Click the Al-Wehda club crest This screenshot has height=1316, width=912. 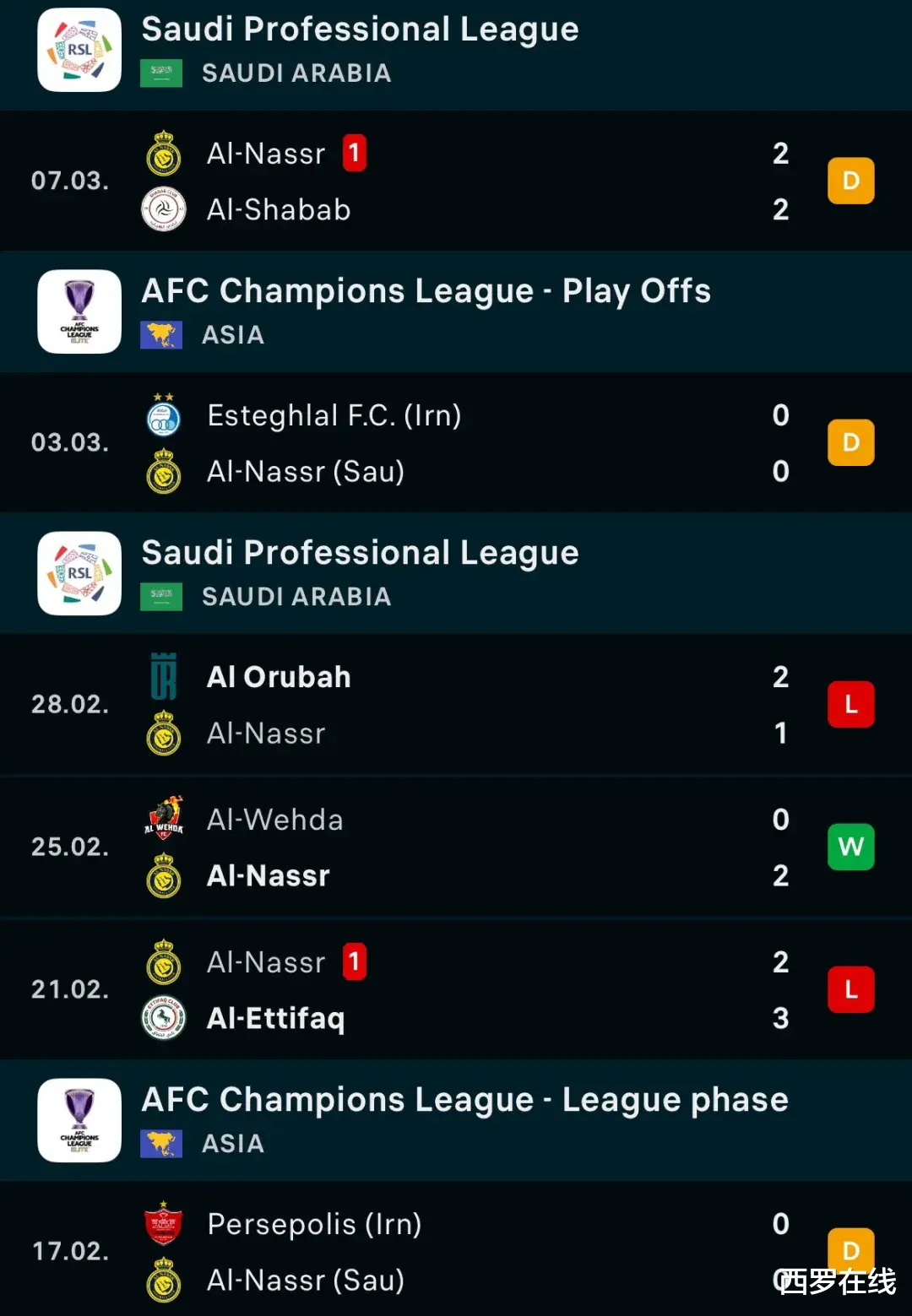point(164,819)
